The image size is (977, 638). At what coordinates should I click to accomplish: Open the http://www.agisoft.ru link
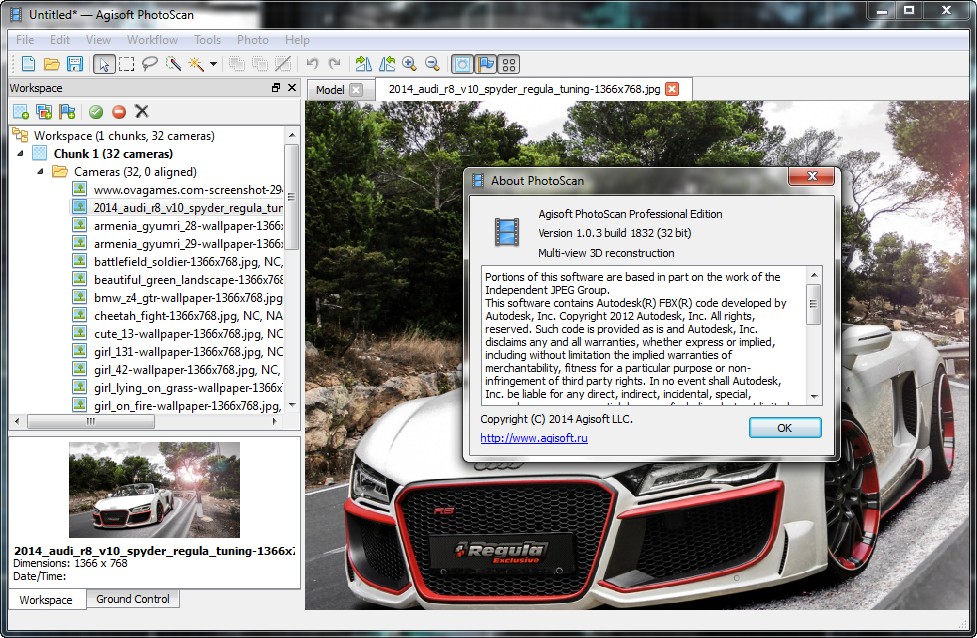[534, 438]
